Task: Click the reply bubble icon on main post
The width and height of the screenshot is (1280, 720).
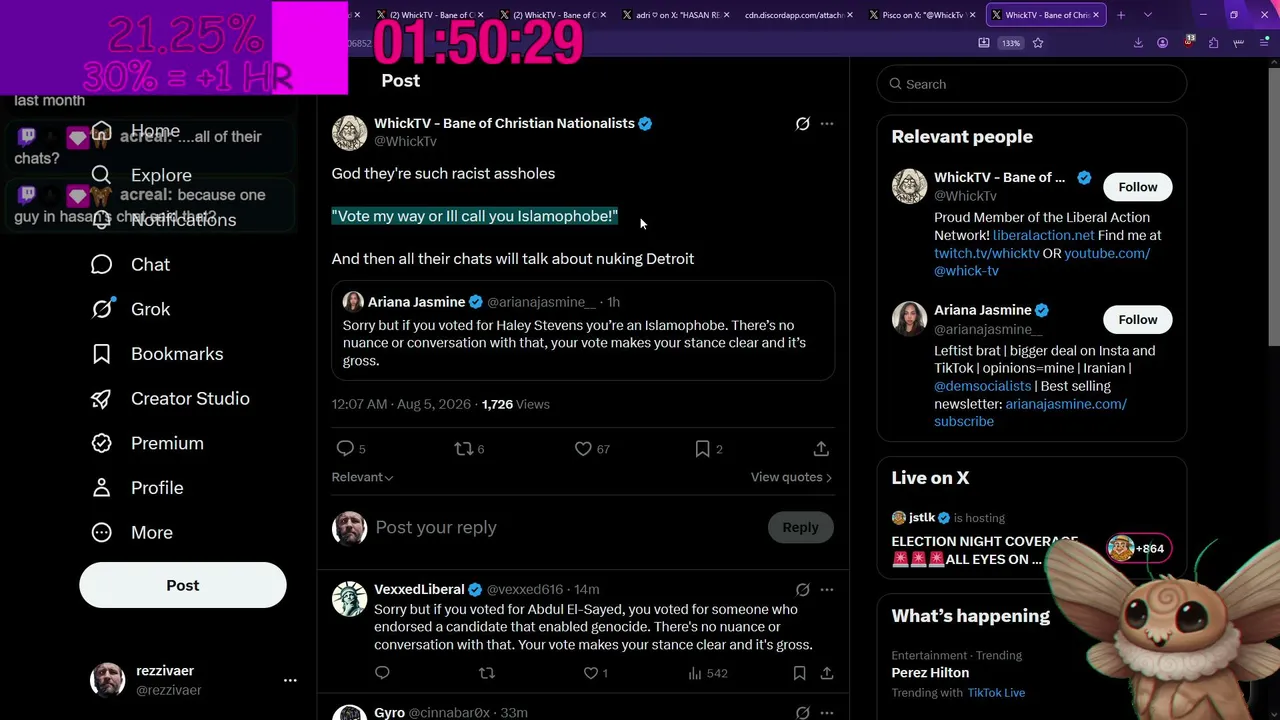Action: 345,449
